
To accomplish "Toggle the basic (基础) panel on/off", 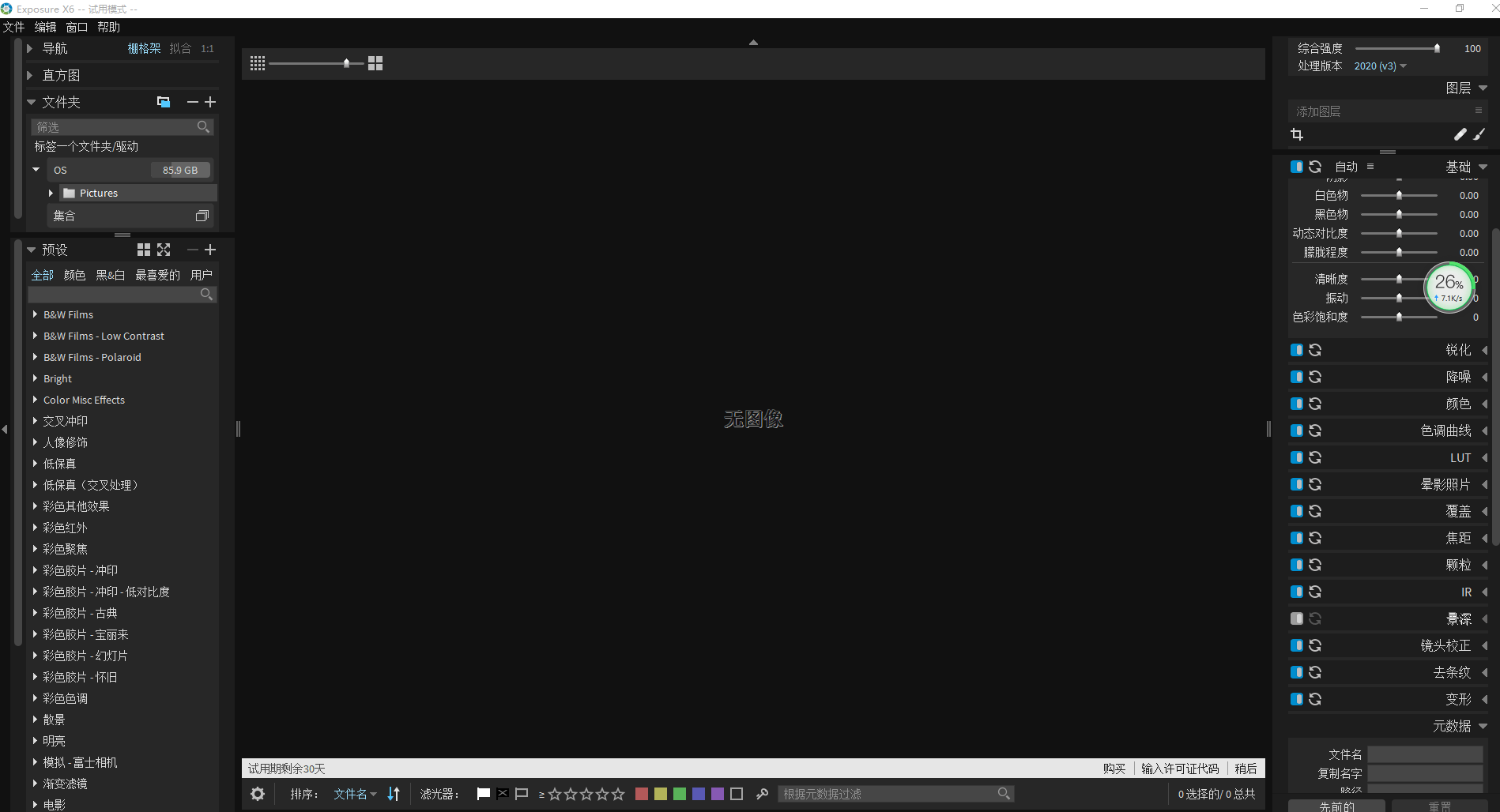I will (x=1297, y=167).
